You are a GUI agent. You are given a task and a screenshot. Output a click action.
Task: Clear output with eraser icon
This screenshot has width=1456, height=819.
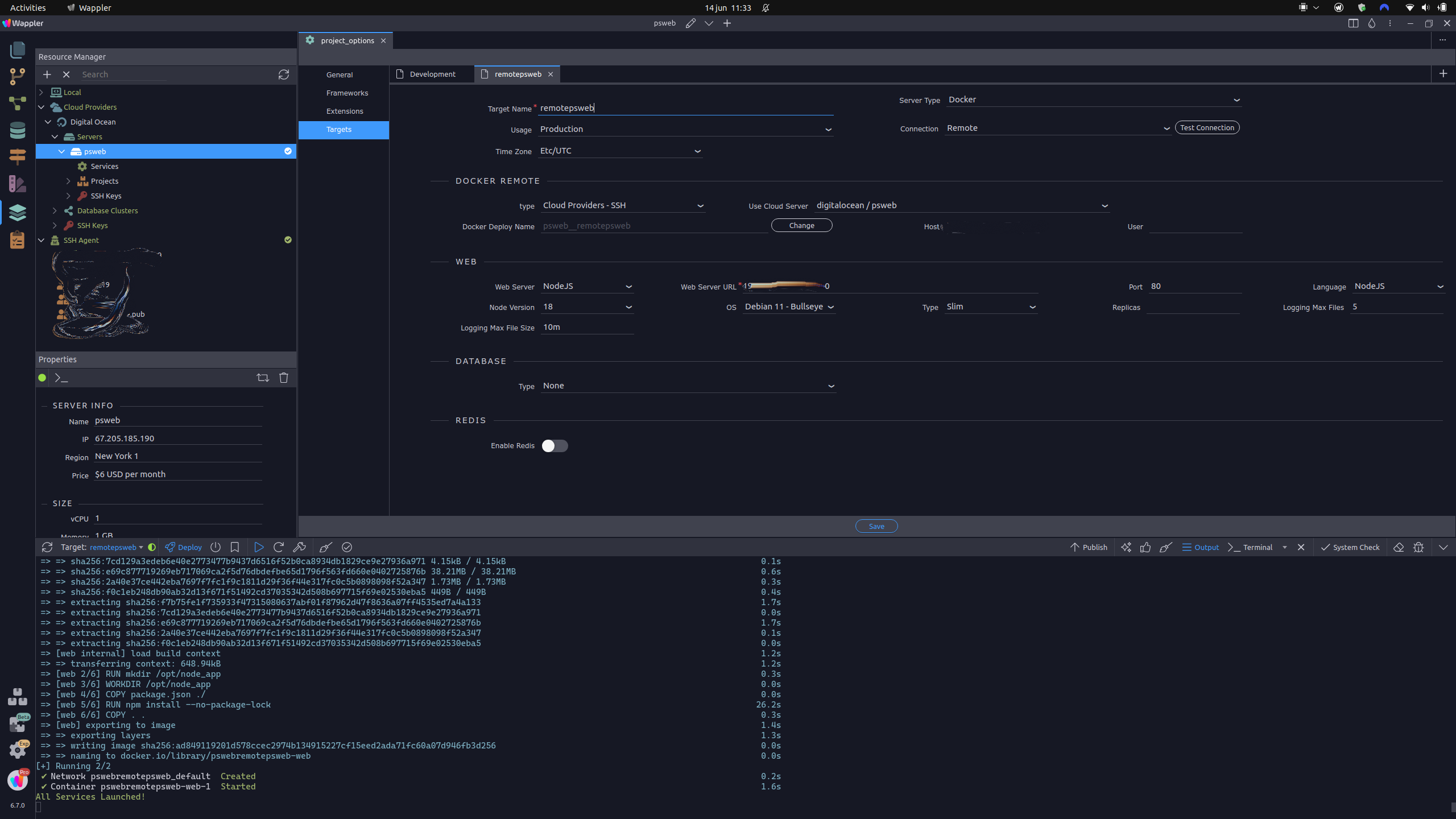pos(1399,547)
